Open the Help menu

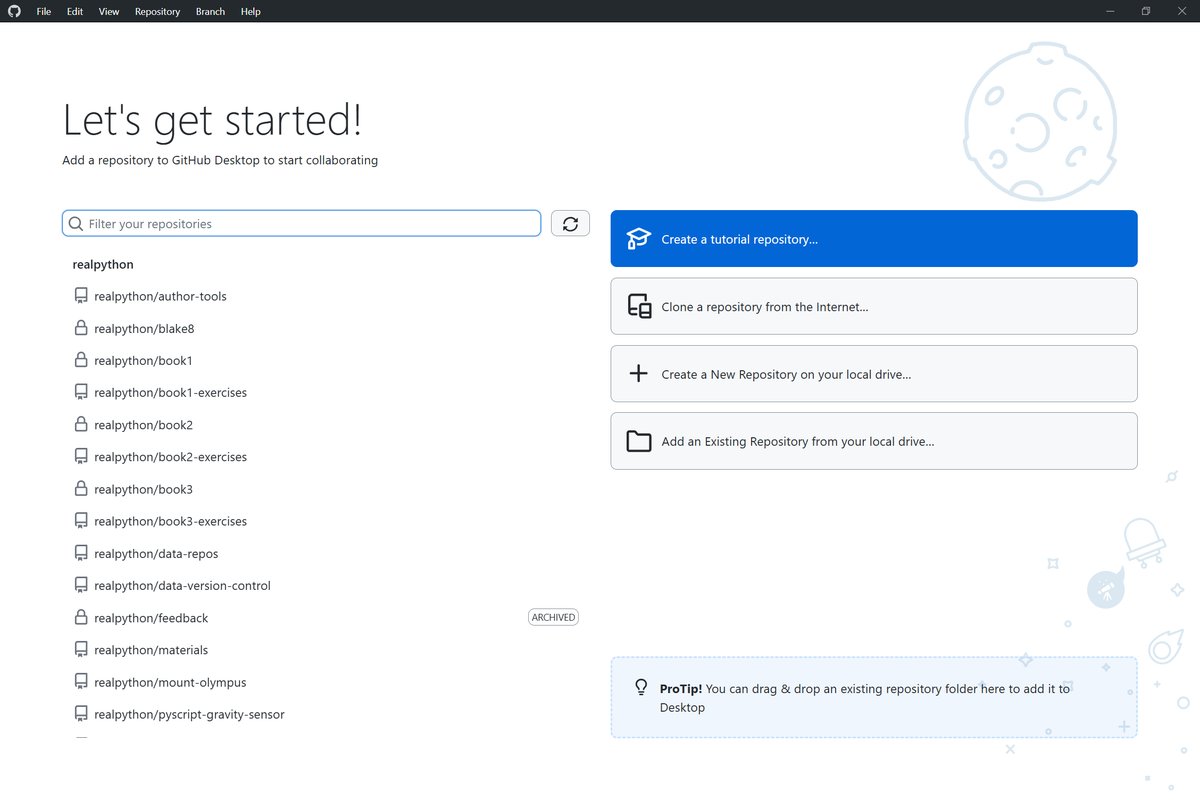pyautogui.click(x=251, y=11)
